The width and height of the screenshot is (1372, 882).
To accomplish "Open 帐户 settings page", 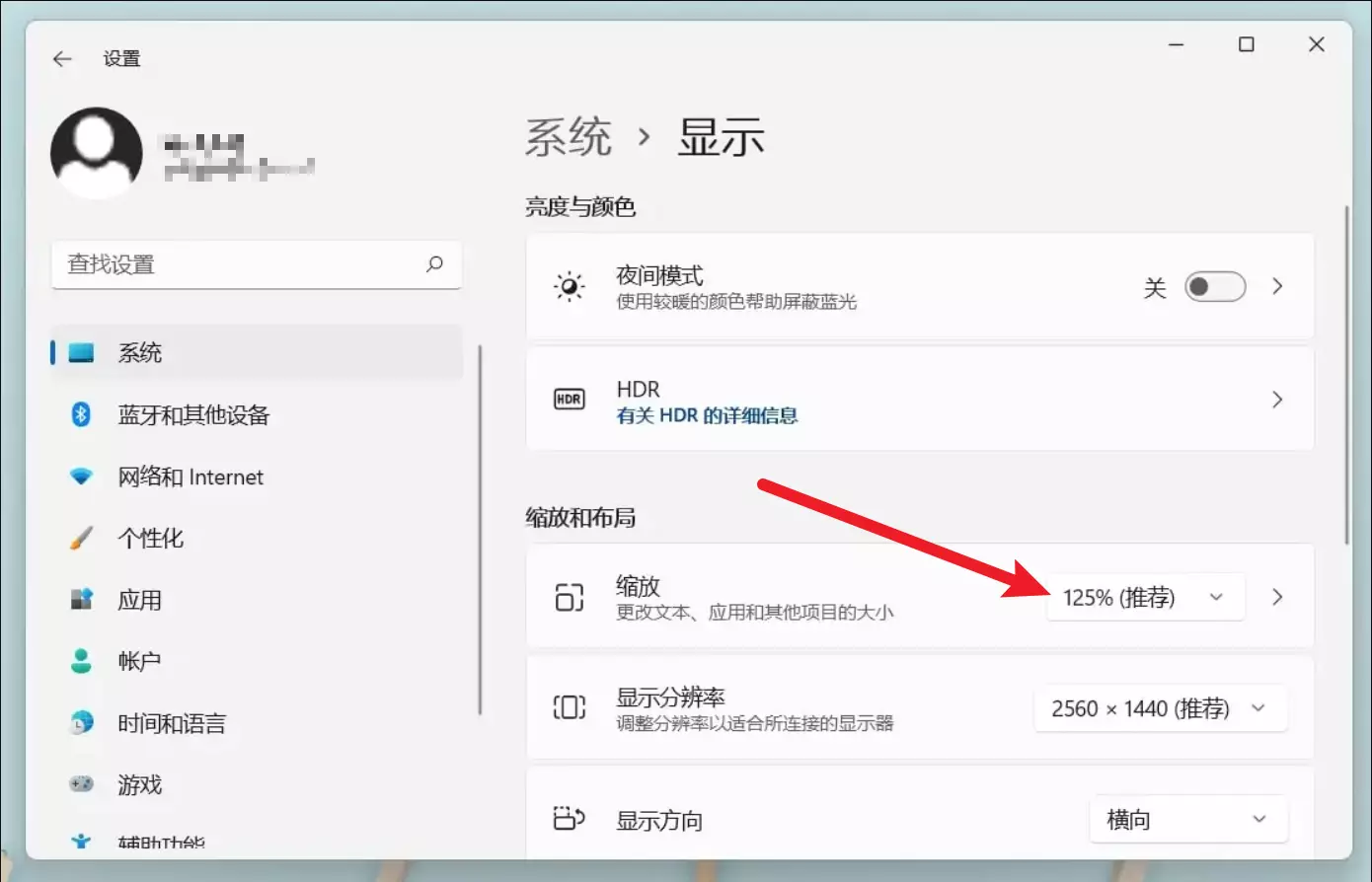I will click(257, 661).
